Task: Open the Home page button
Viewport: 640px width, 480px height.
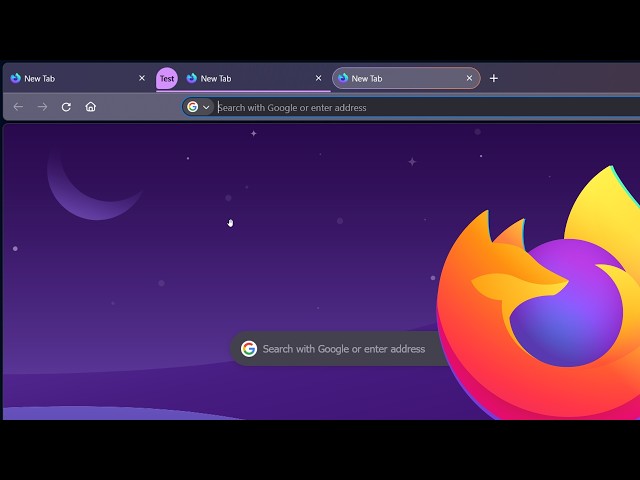Action: pos(91,107)
